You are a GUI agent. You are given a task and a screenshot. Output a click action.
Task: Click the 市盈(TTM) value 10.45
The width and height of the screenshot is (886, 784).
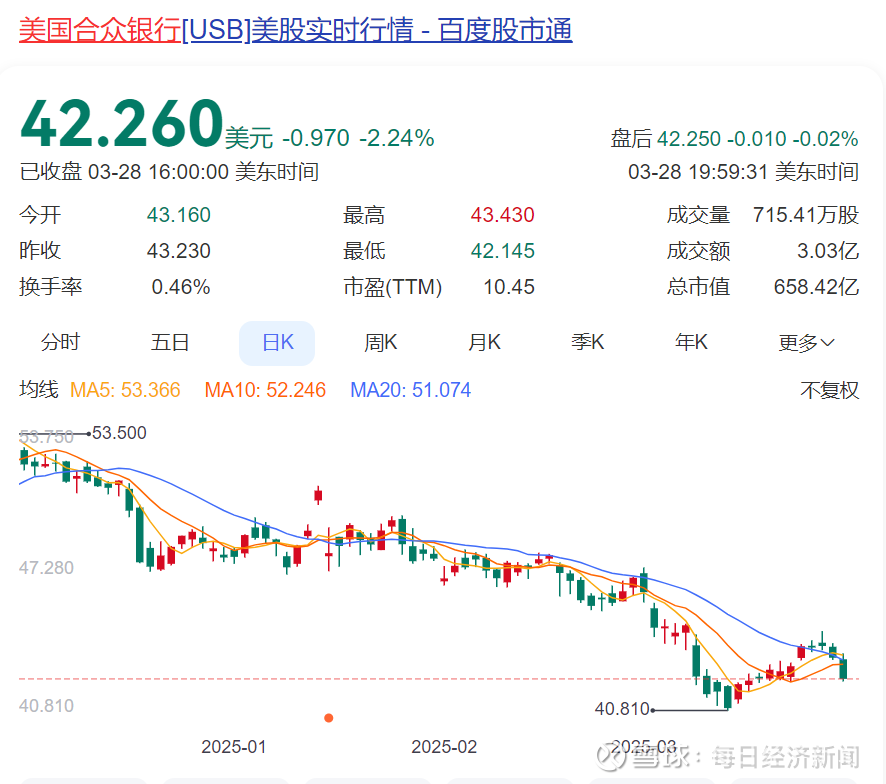click(x=509, y=287)
